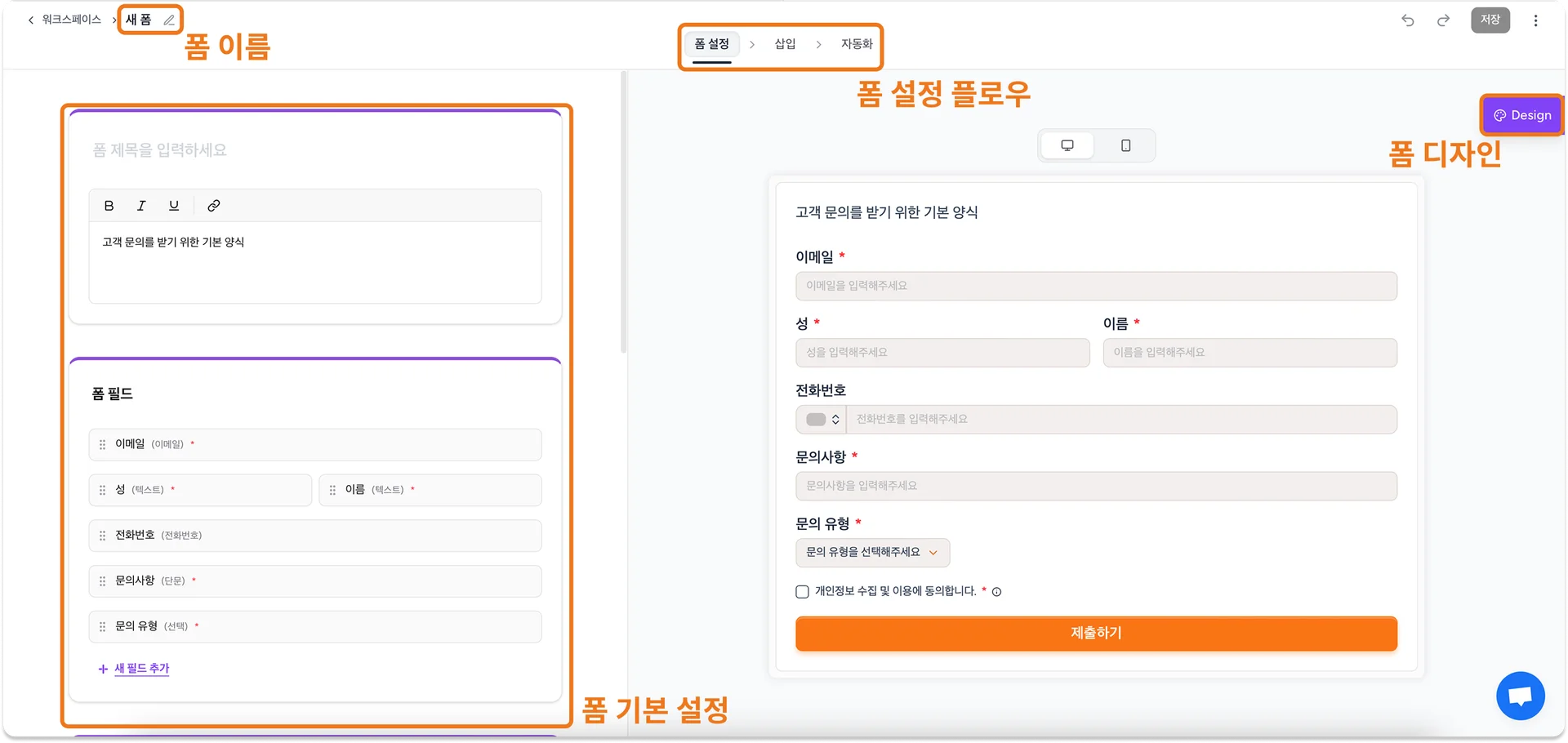Click the redo arrow icon

point(1443,20)
